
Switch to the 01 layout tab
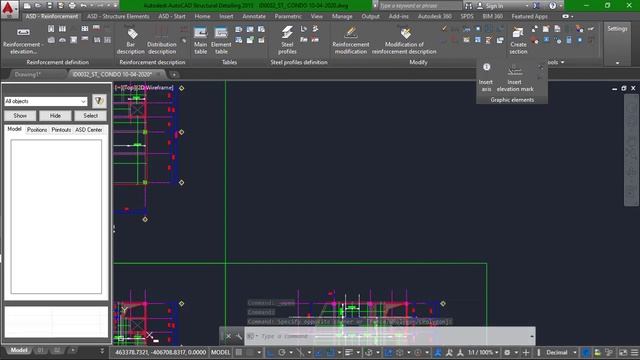click(x=40, y=350)
